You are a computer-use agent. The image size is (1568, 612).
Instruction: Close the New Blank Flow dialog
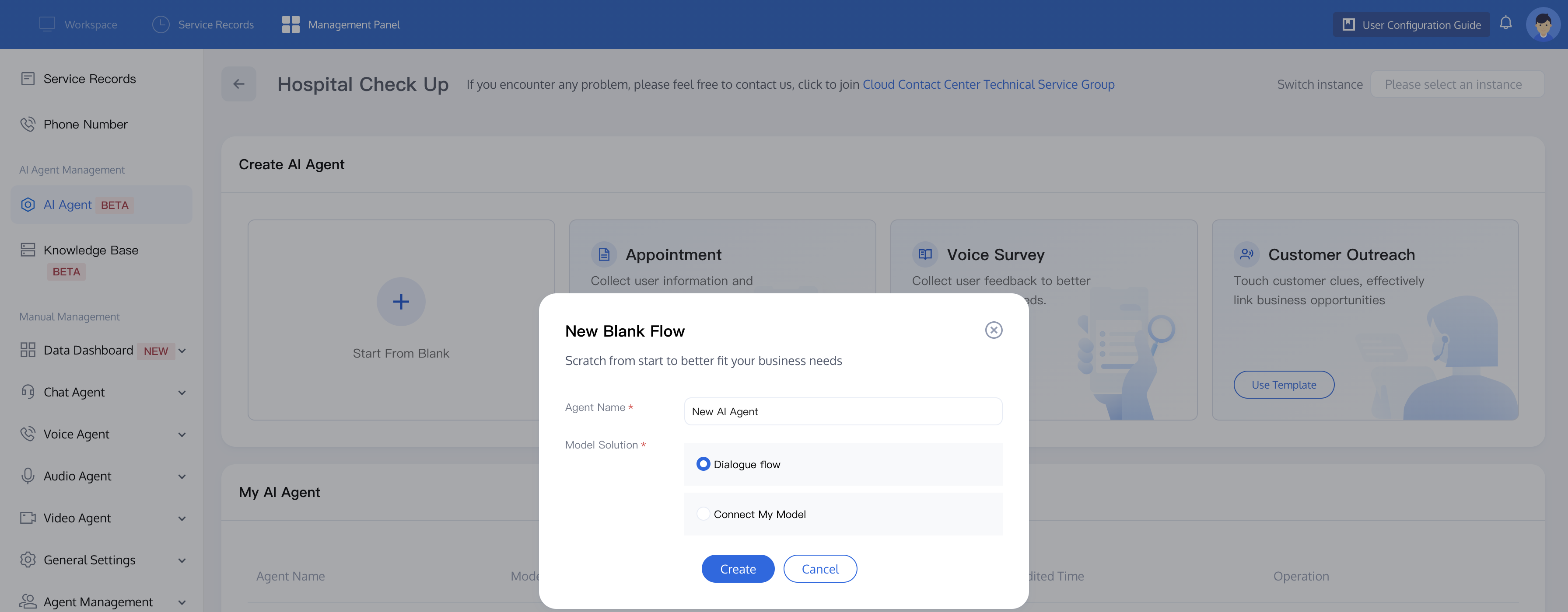(x=994, y=330)
